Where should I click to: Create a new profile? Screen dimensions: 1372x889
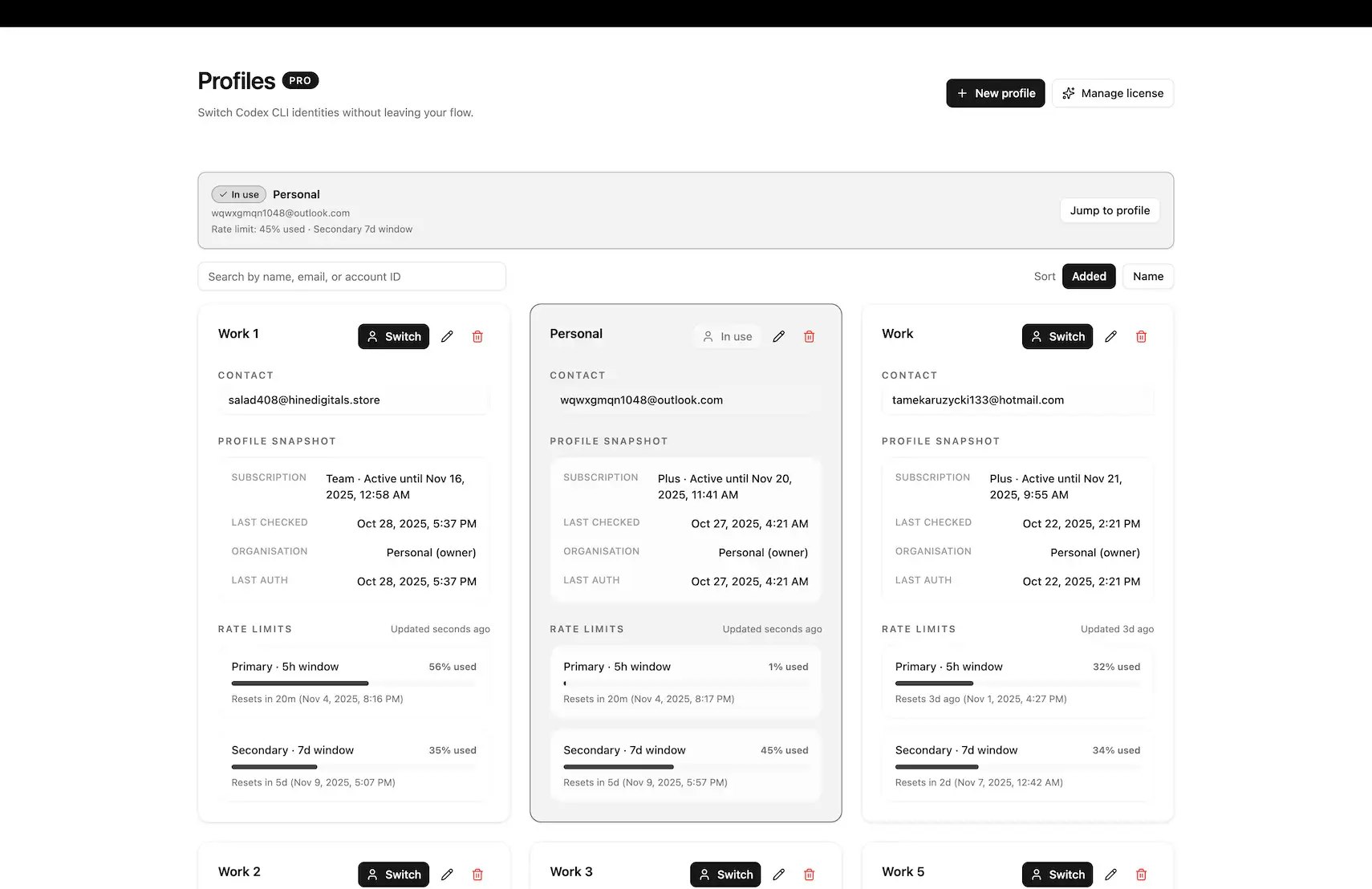[x=995, y=92]
